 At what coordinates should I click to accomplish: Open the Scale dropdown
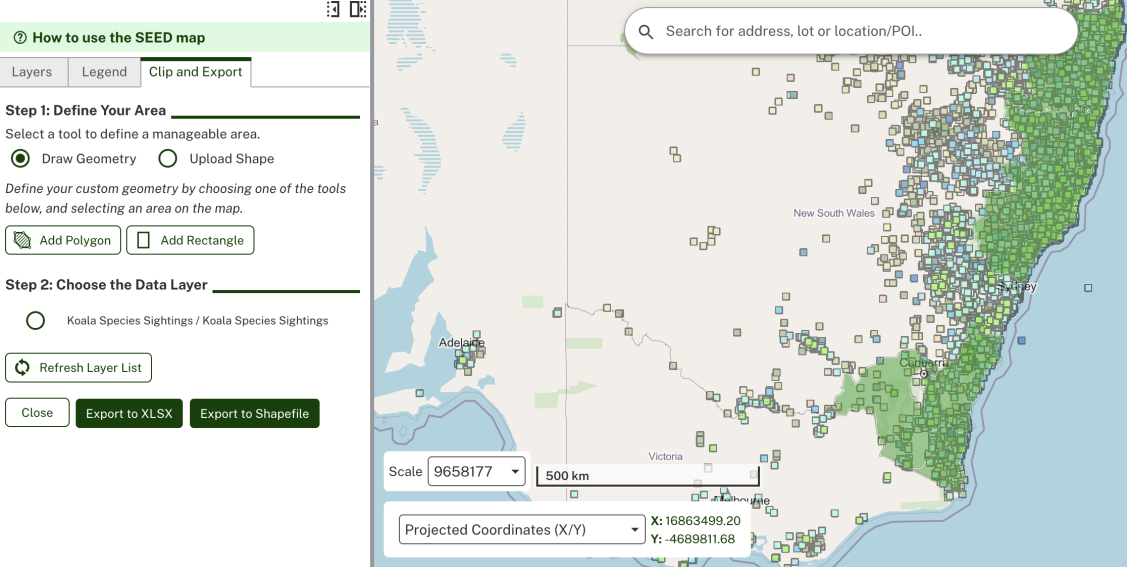(x=476, y=471)
